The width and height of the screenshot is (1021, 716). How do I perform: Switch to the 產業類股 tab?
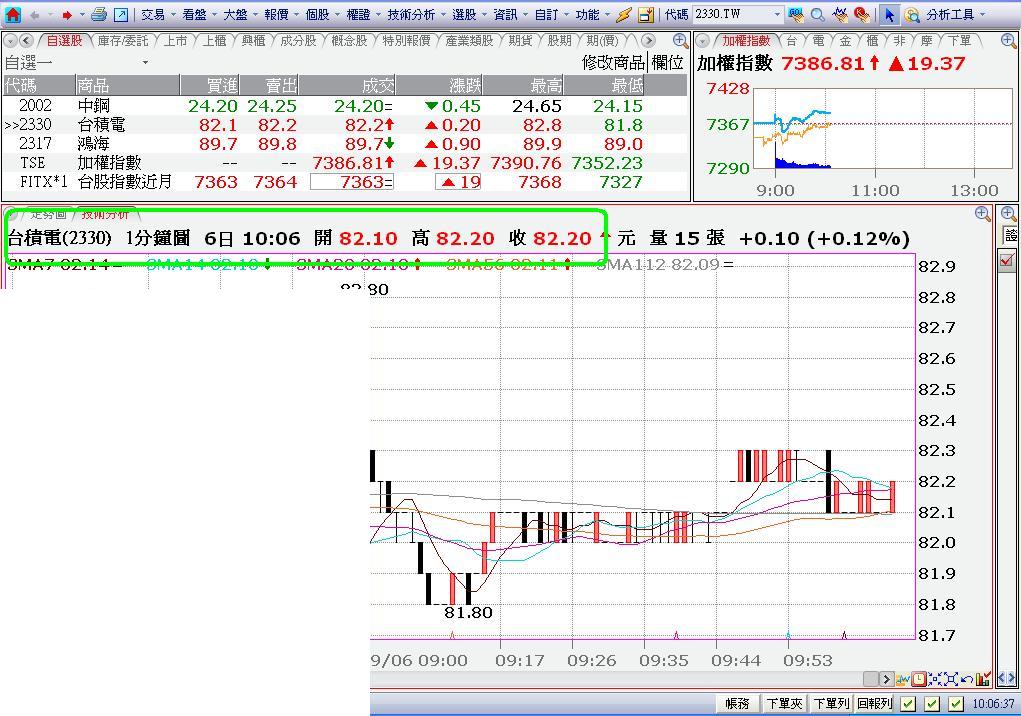(x=469, y=41)
